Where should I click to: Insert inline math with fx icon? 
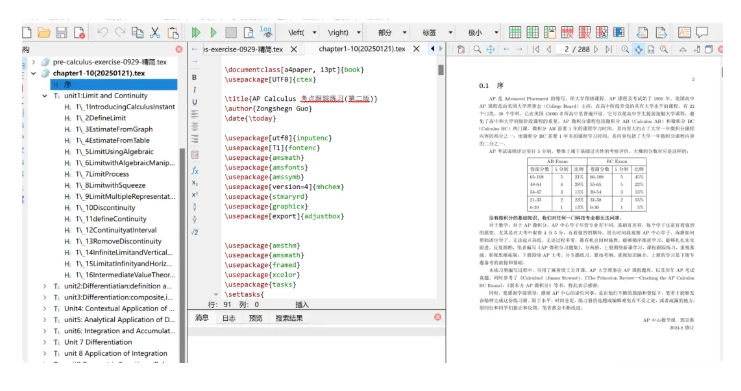pyautogui.click(x=195, y=170)
